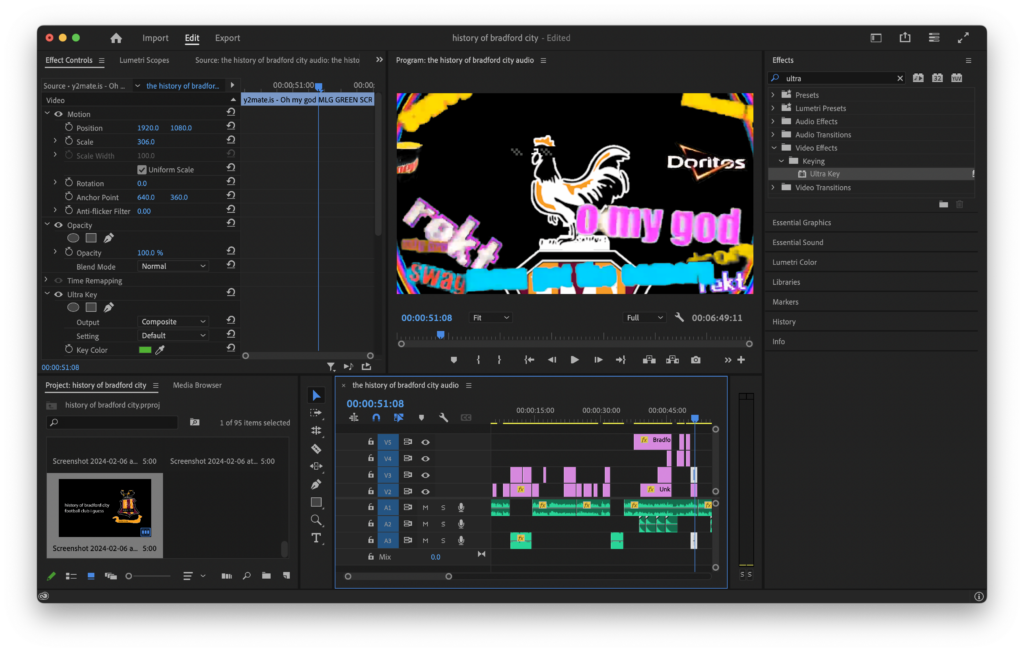Image resolution: width=1024 pixels, height=652 pixels.
Task: Hide track V2 output eye
Action: click(425, 491)
